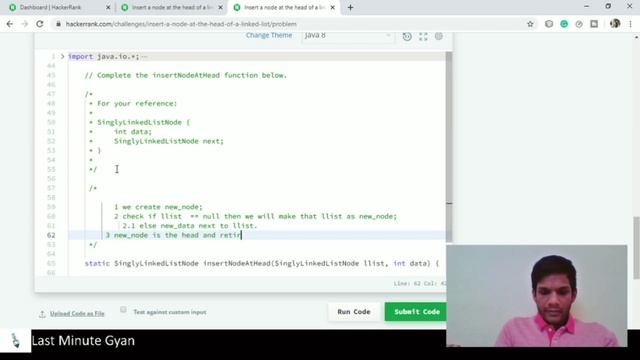Open the editor settings gear icon
Screen dimensions: 640x360
coord(439,36)
